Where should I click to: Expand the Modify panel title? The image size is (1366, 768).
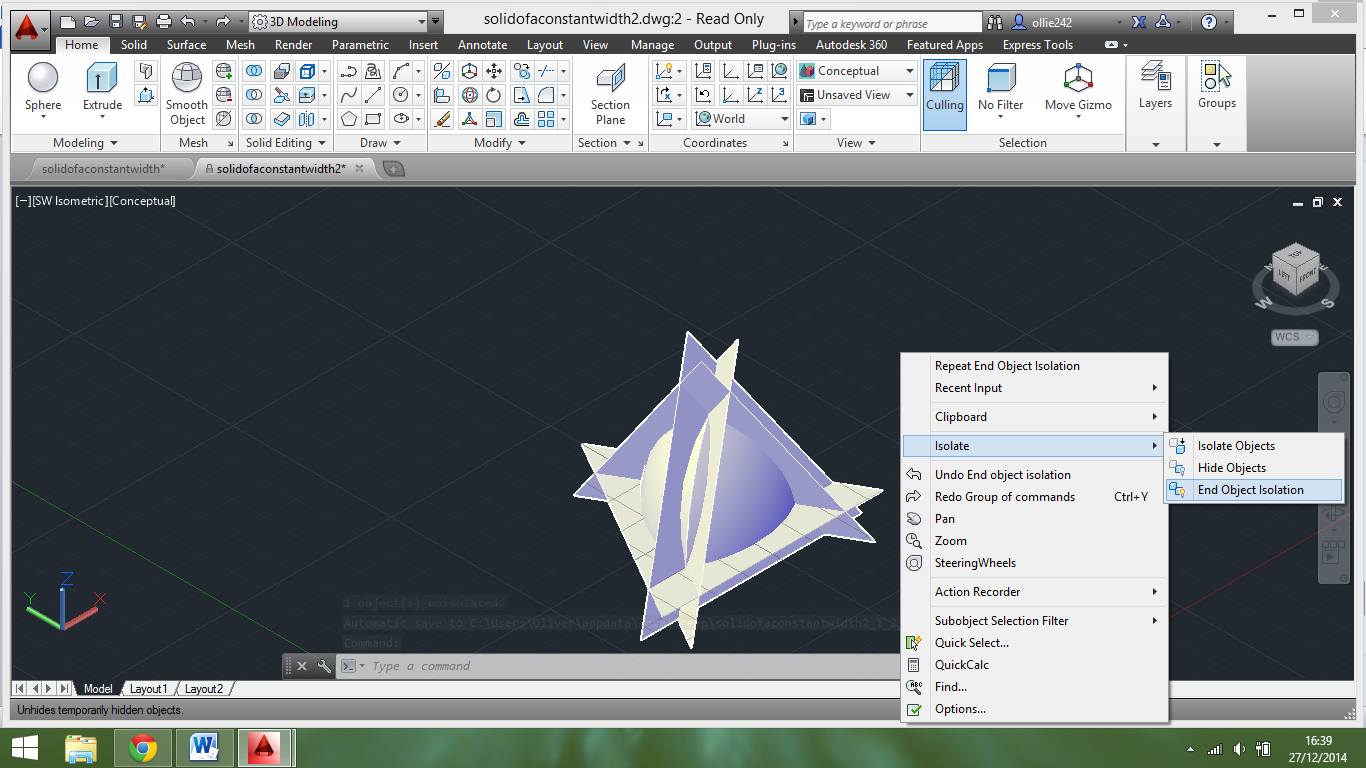coord(499,143)
